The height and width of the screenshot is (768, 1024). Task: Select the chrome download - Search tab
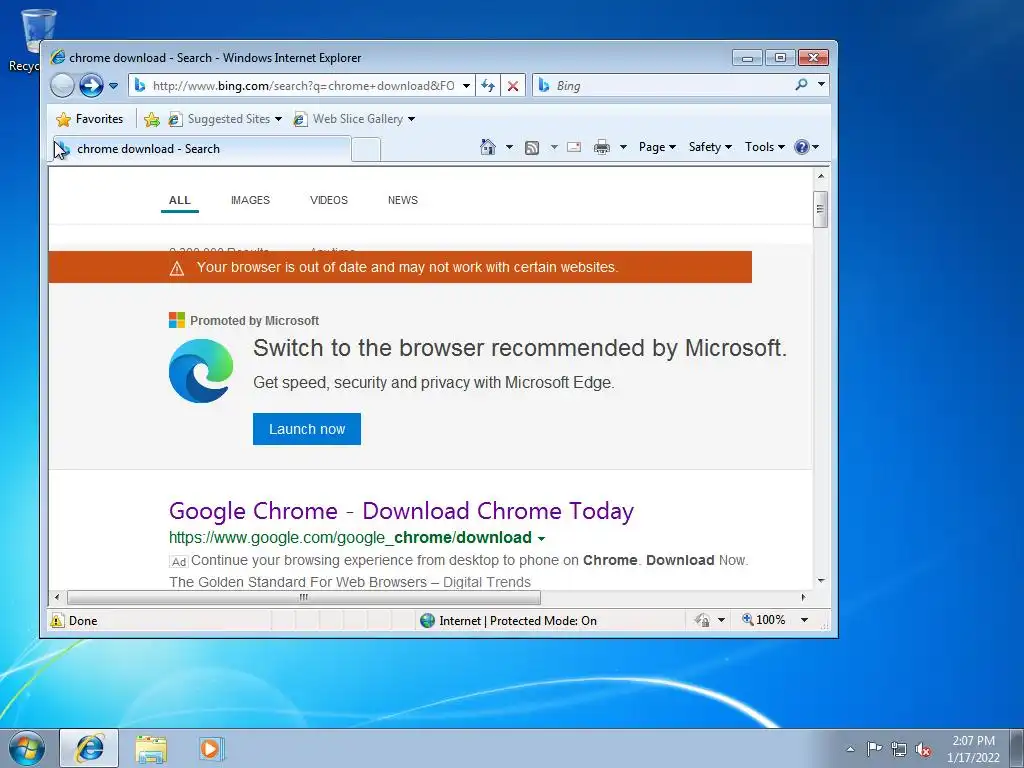point(201,149)
